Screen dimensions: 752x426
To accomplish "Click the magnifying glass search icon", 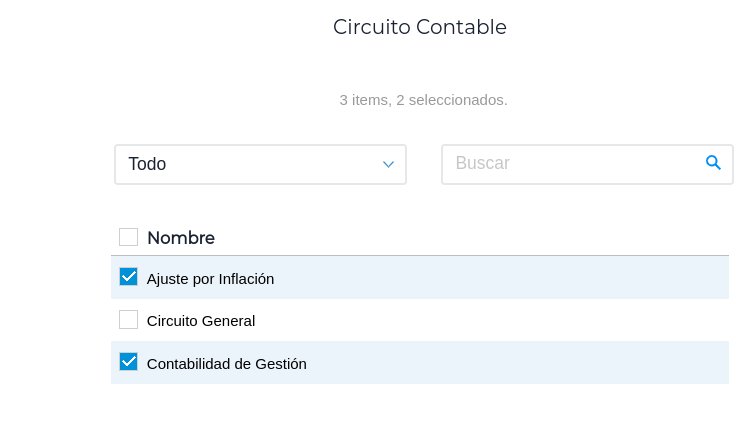I will tap(713, 163).
